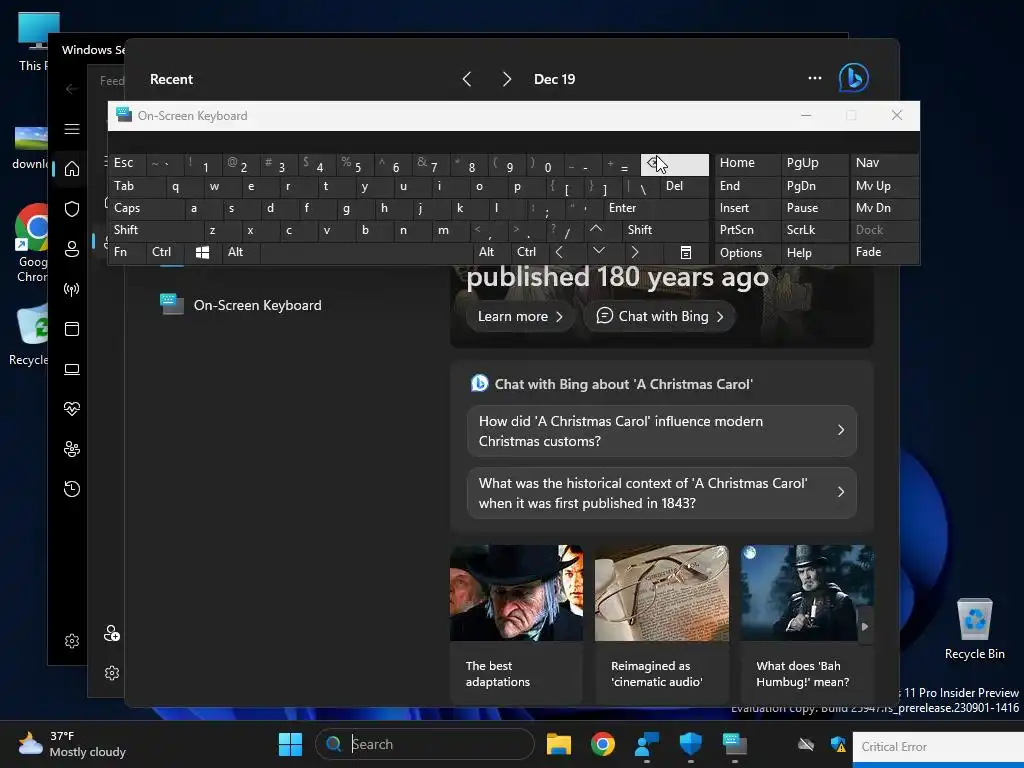Toggle Windows Security hamburger menu

coord(72,129)
